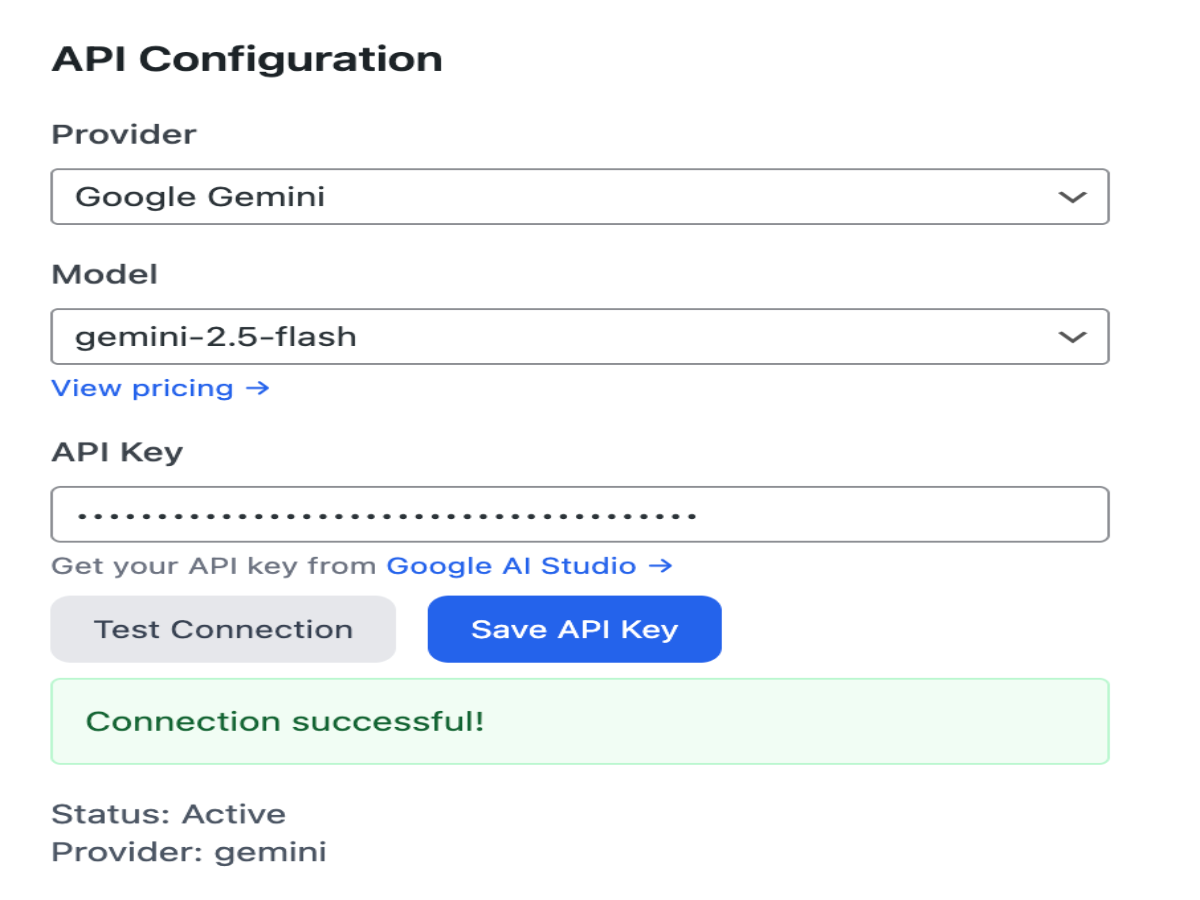Click the Status: Active text
The image size is (1200, 900).
(167, 813)
